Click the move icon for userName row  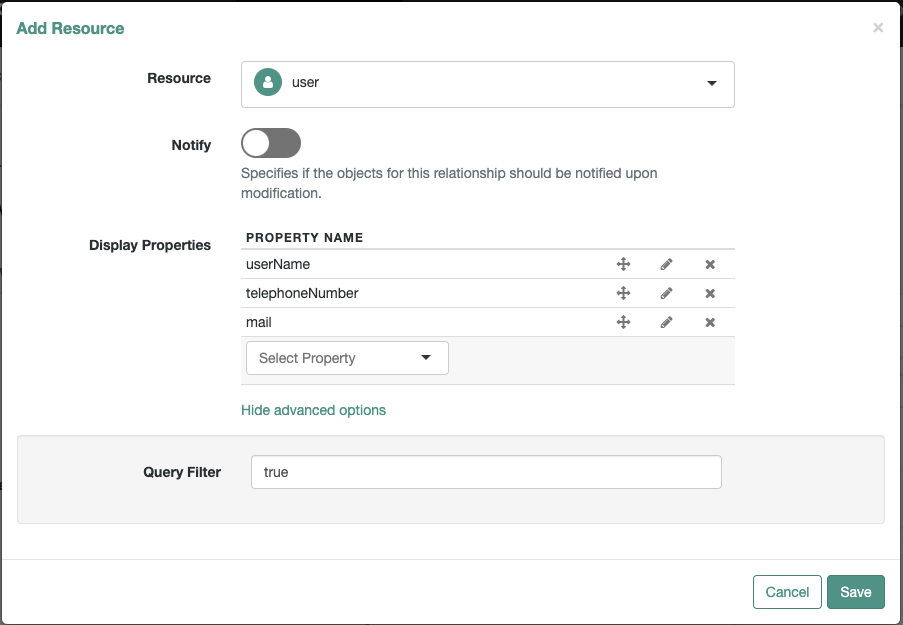click(623, 265)
